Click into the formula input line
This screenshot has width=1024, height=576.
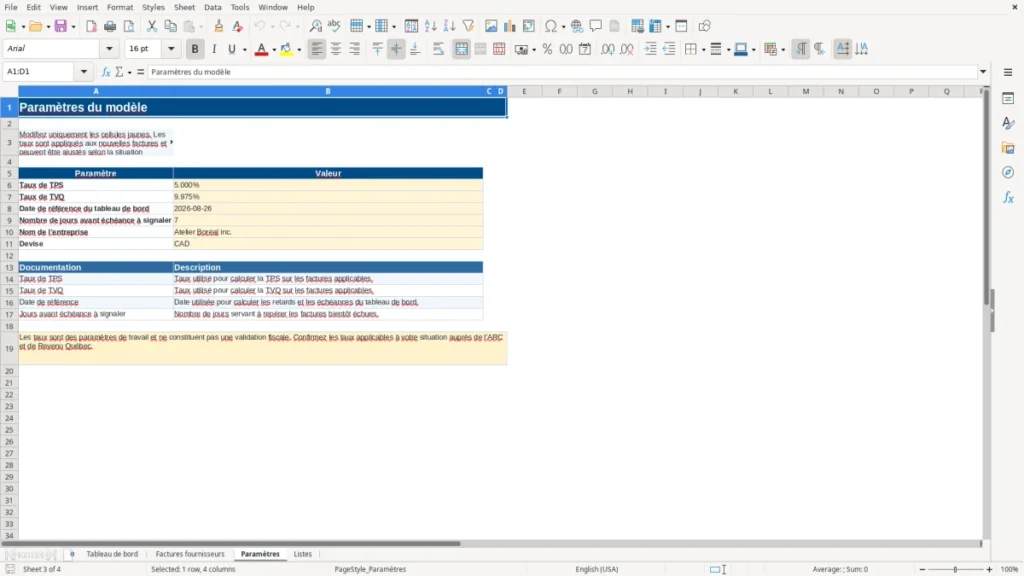[x=562, y=72]
